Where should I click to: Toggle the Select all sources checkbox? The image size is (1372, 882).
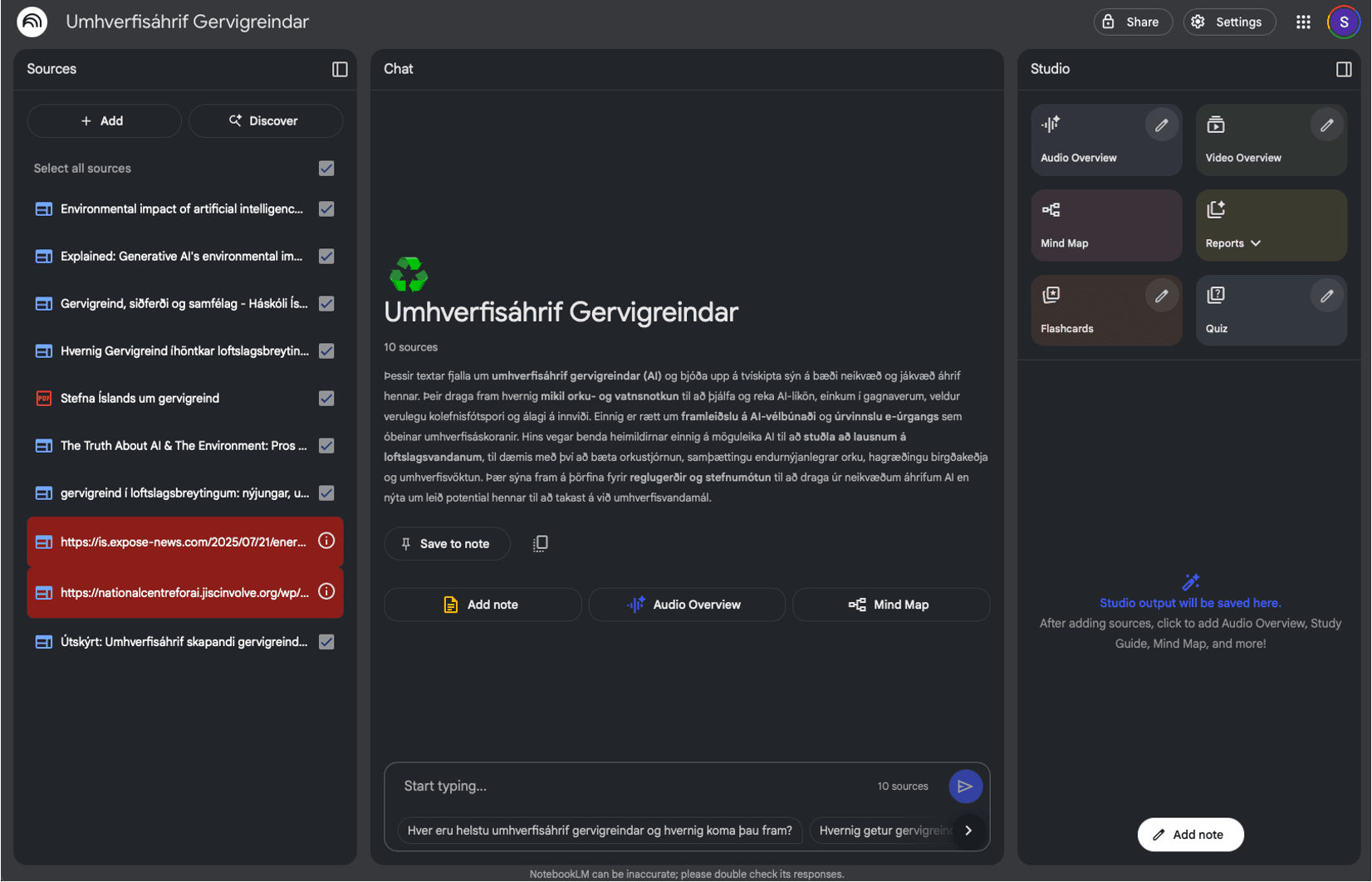click(x=327, y=169)
